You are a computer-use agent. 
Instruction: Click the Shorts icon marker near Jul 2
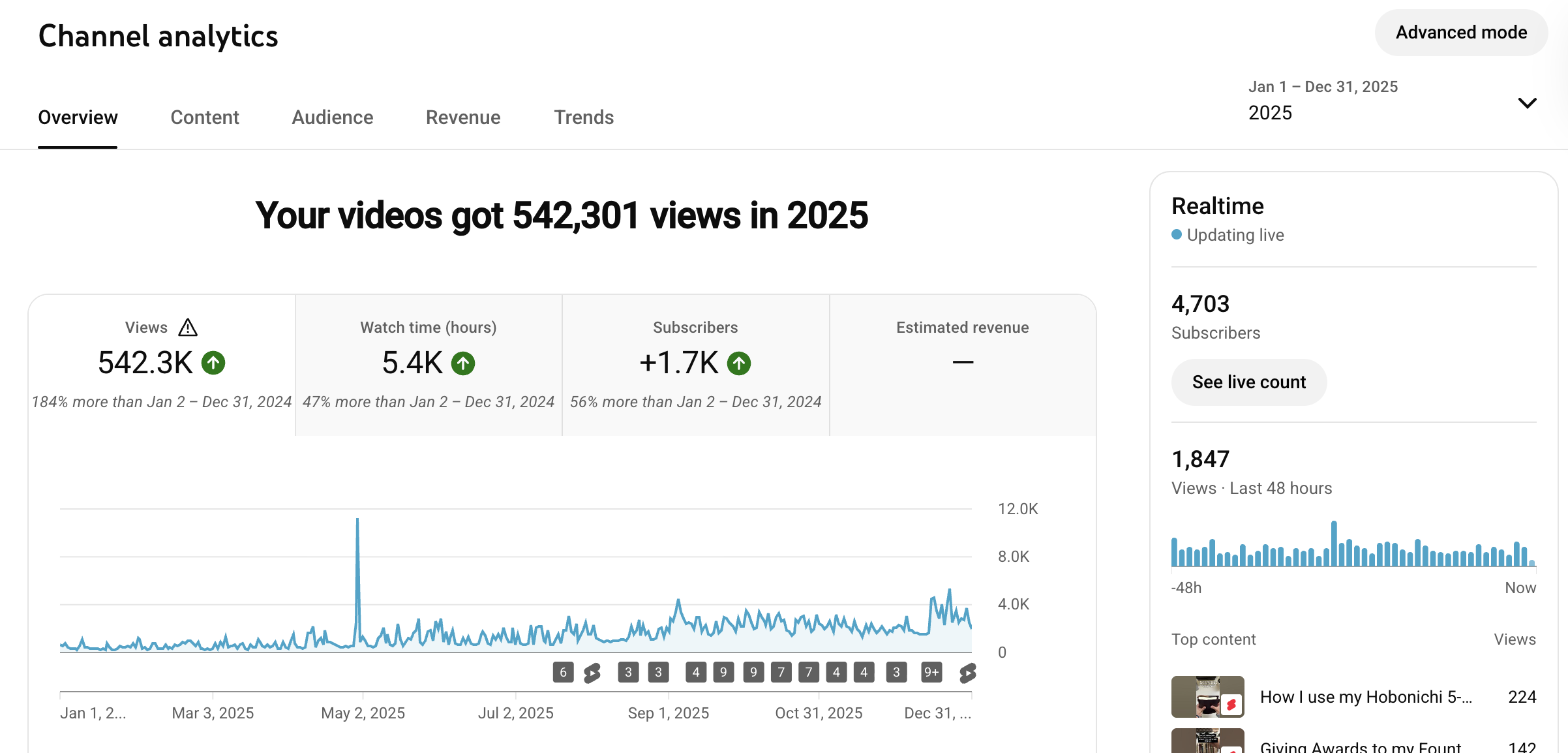pyautogui.click(x=592, y=672)
